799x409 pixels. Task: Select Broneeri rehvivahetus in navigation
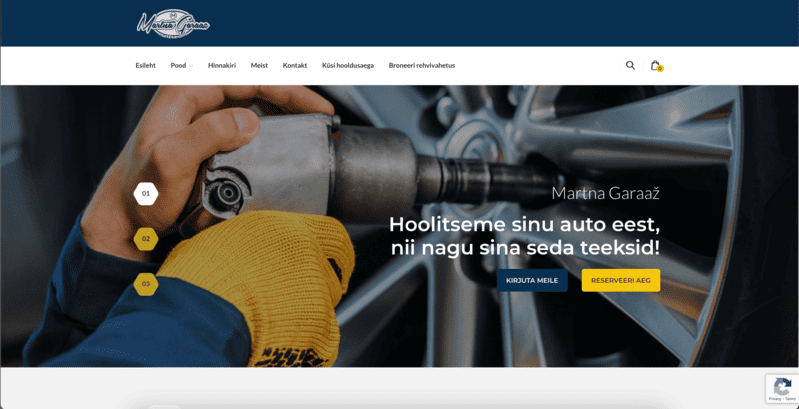click(422, 65)
